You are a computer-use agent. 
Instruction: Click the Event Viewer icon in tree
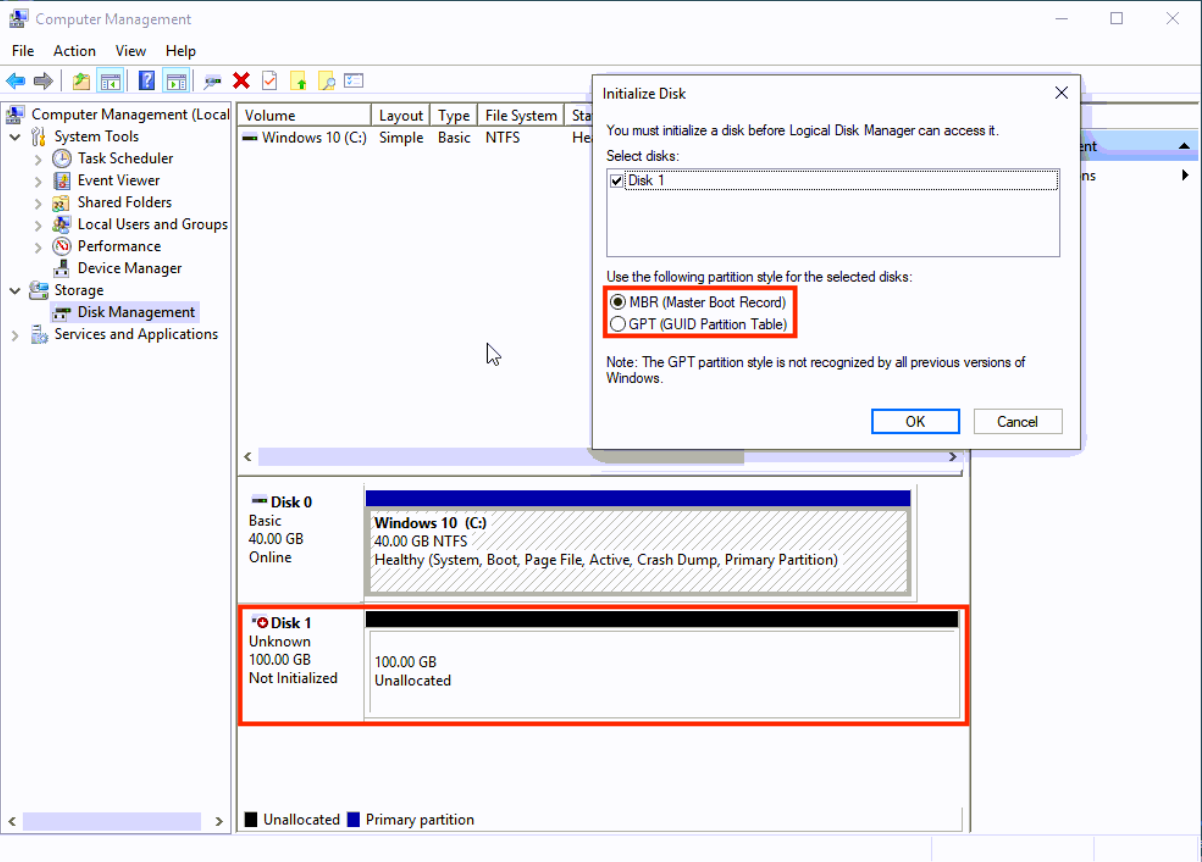tap(62, 180)
